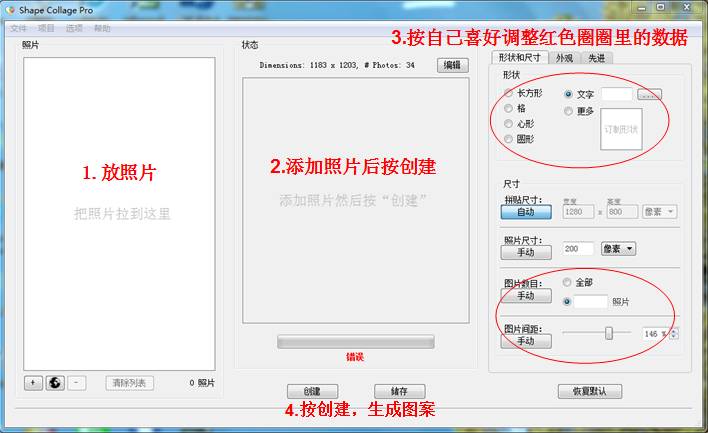The width and height of the screenshot is (708, 433).
Task: Click the 订制形状 custom shape preview box
Action: coord(621,129)
